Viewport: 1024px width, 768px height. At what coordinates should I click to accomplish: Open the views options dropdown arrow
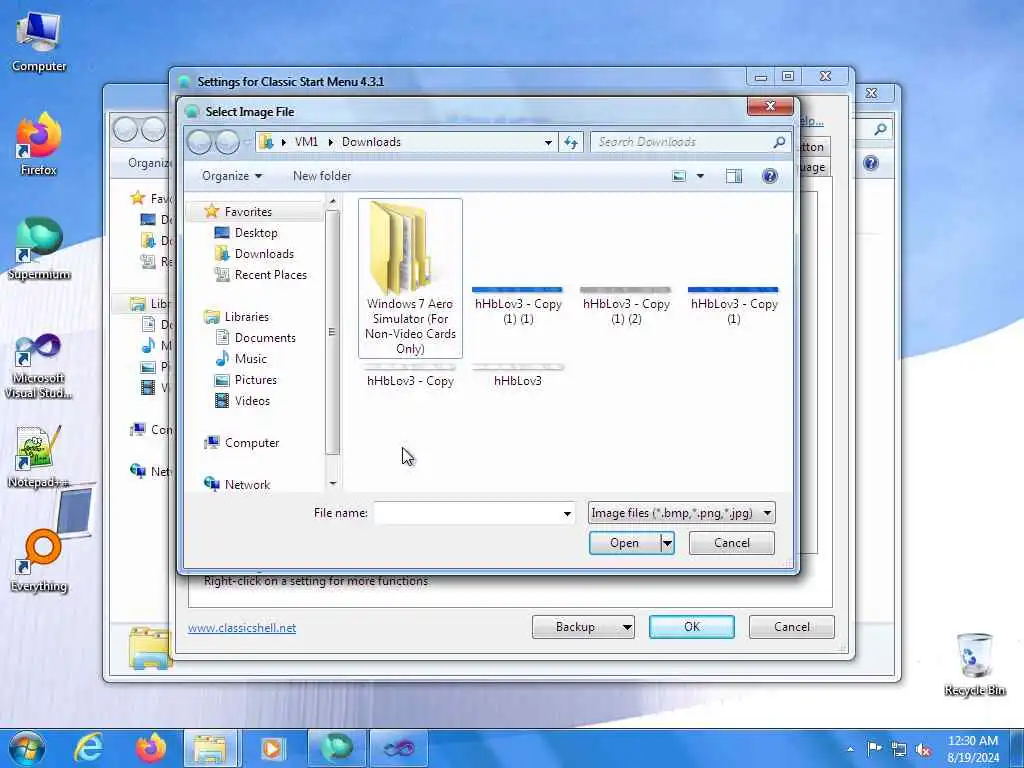point(700,176)
